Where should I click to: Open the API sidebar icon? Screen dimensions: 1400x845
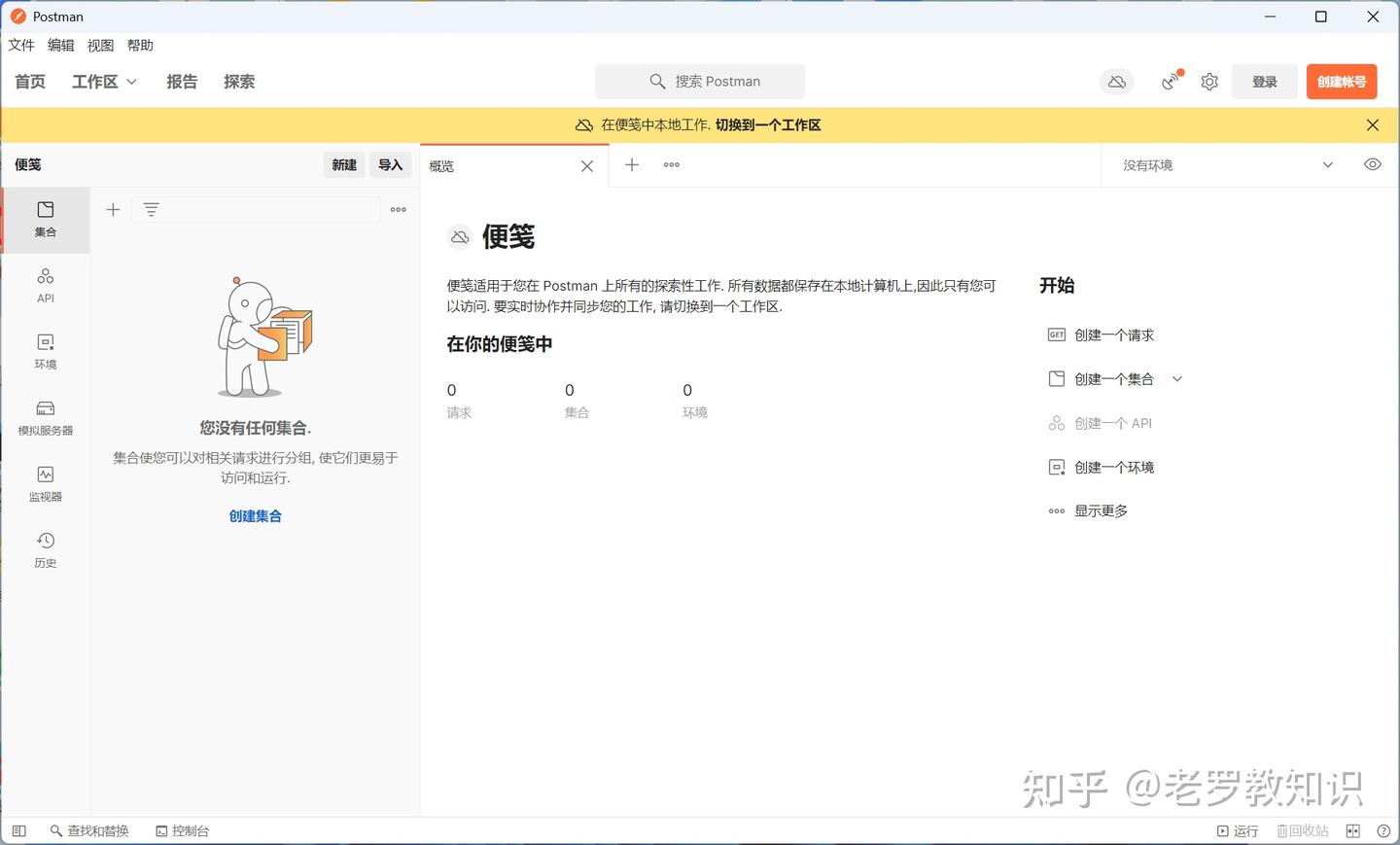[x=46, y=286]
